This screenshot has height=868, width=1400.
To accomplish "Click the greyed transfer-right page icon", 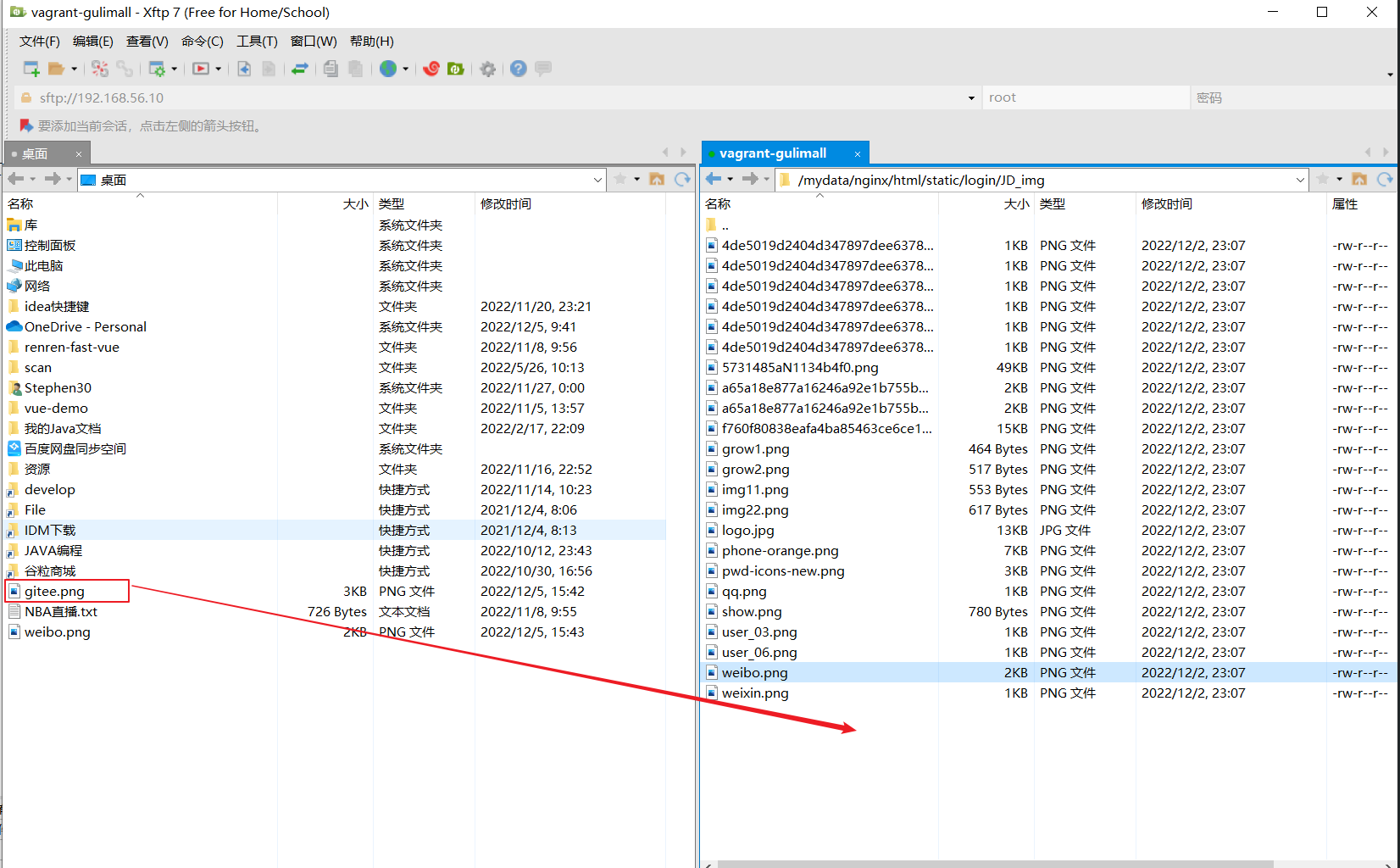I will (269, 69).
